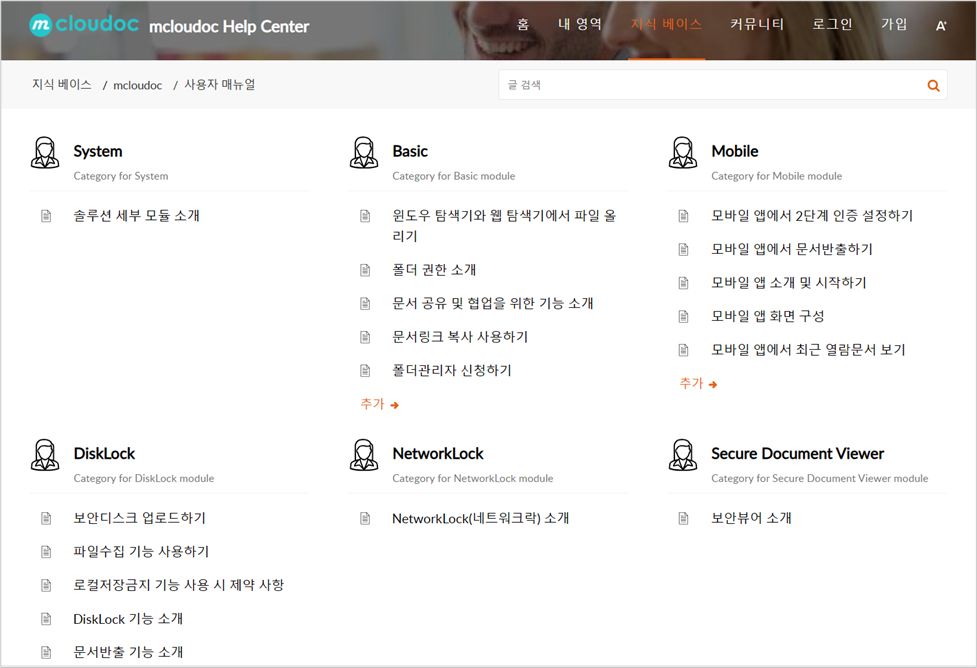
Task: Click the mcloudoc Help Center title
Action: coord(229,27)
